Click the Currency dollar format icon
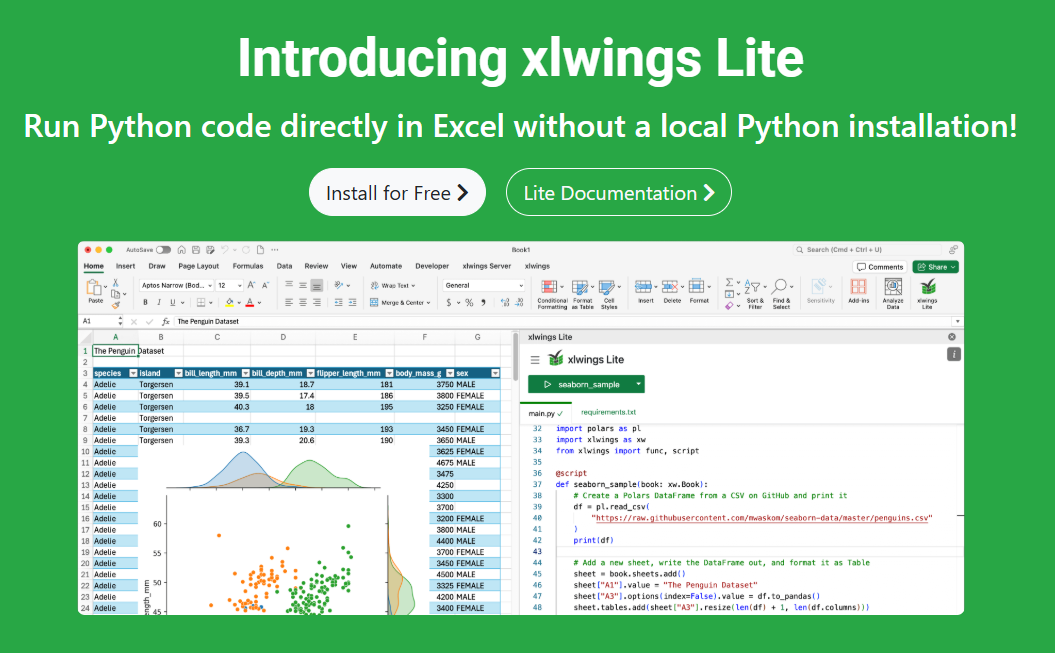1055x653 pixels. click(449, 303)
